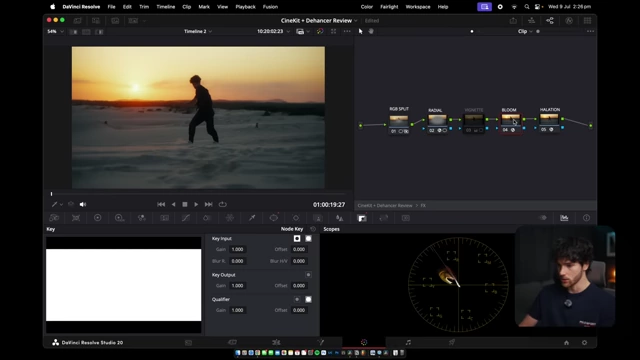Toggle Key Input matte invert

click(x=297, y=238)
